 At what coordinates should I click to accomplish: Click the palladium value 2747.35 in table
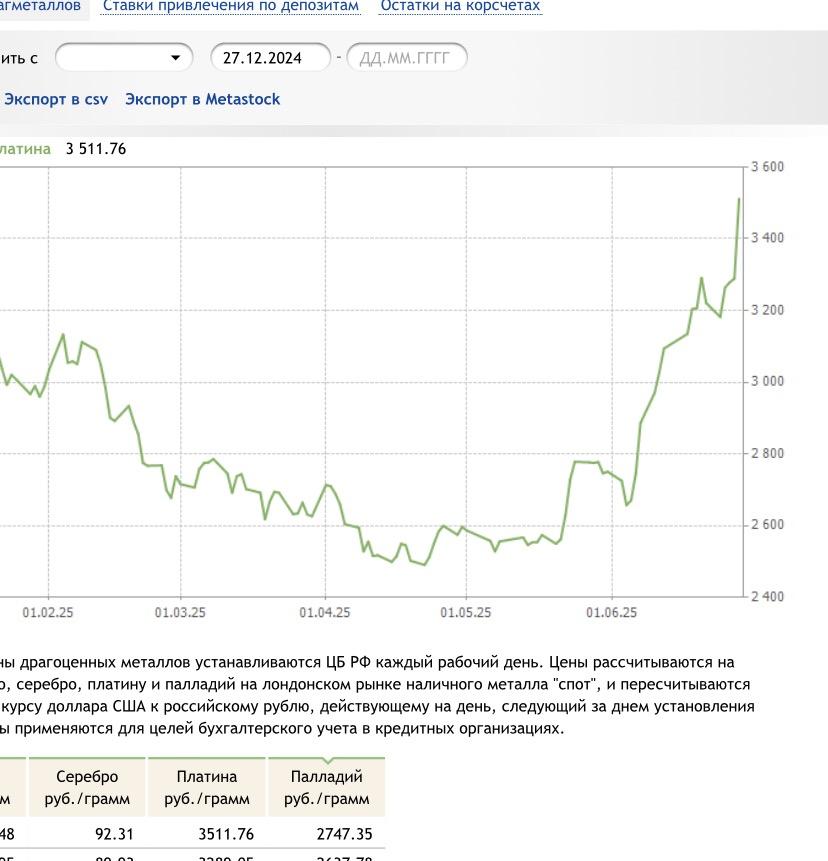pyautogui.click(x=344, y=834)
